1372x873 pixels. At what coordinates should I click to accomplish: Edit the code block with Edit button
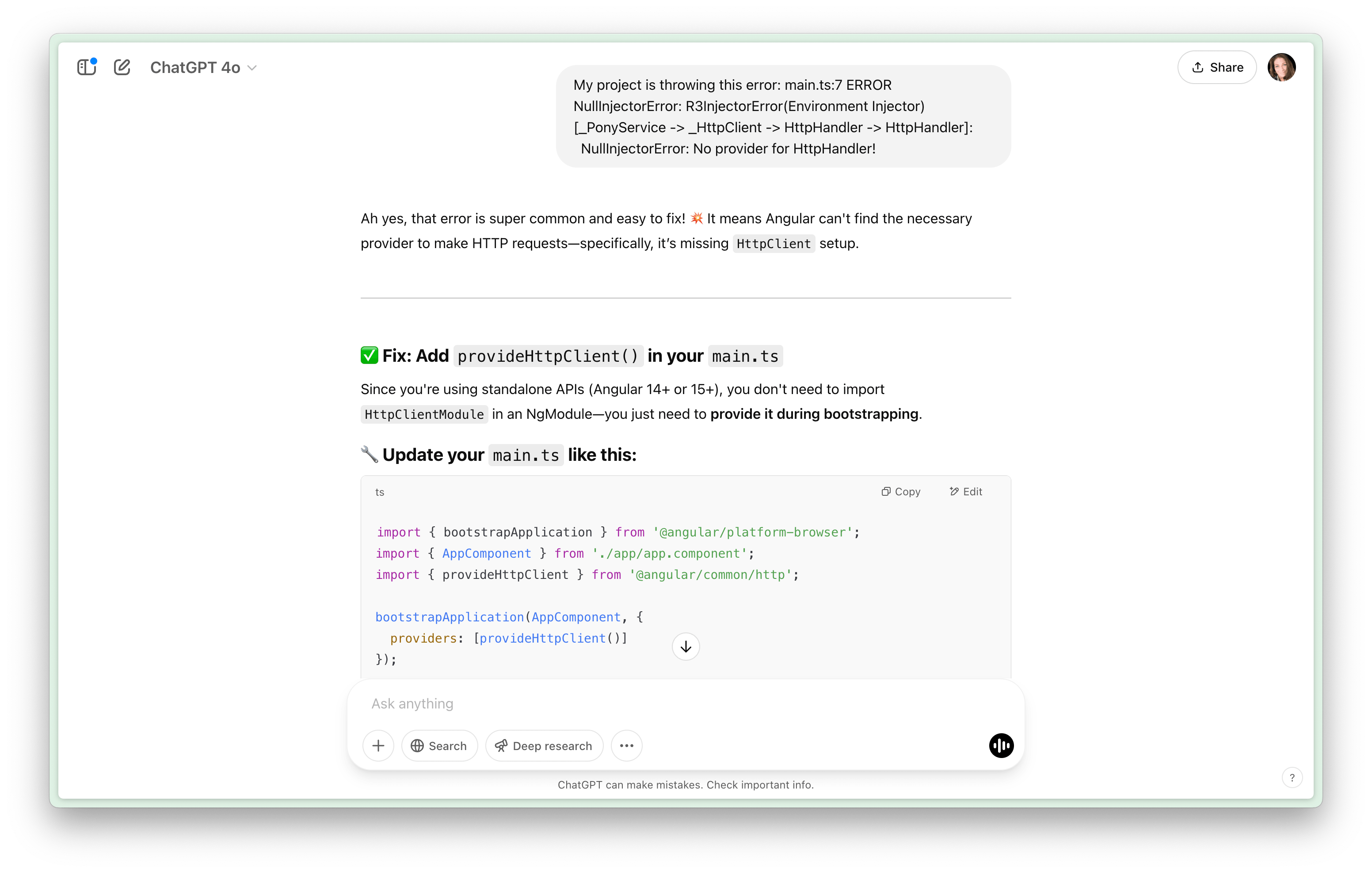966,491
